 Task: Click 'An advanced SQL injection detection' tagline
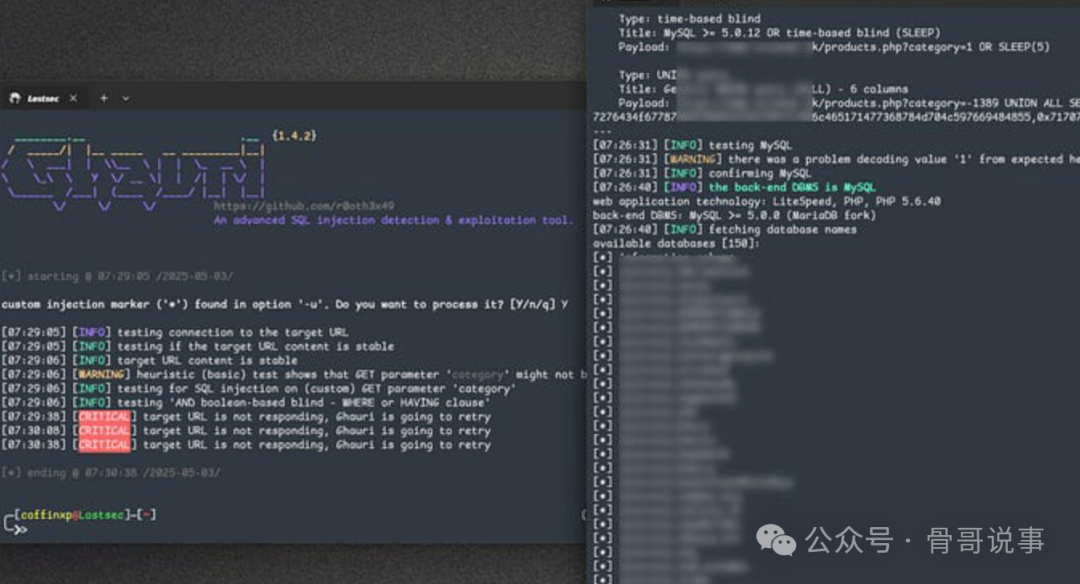[393, 220]
